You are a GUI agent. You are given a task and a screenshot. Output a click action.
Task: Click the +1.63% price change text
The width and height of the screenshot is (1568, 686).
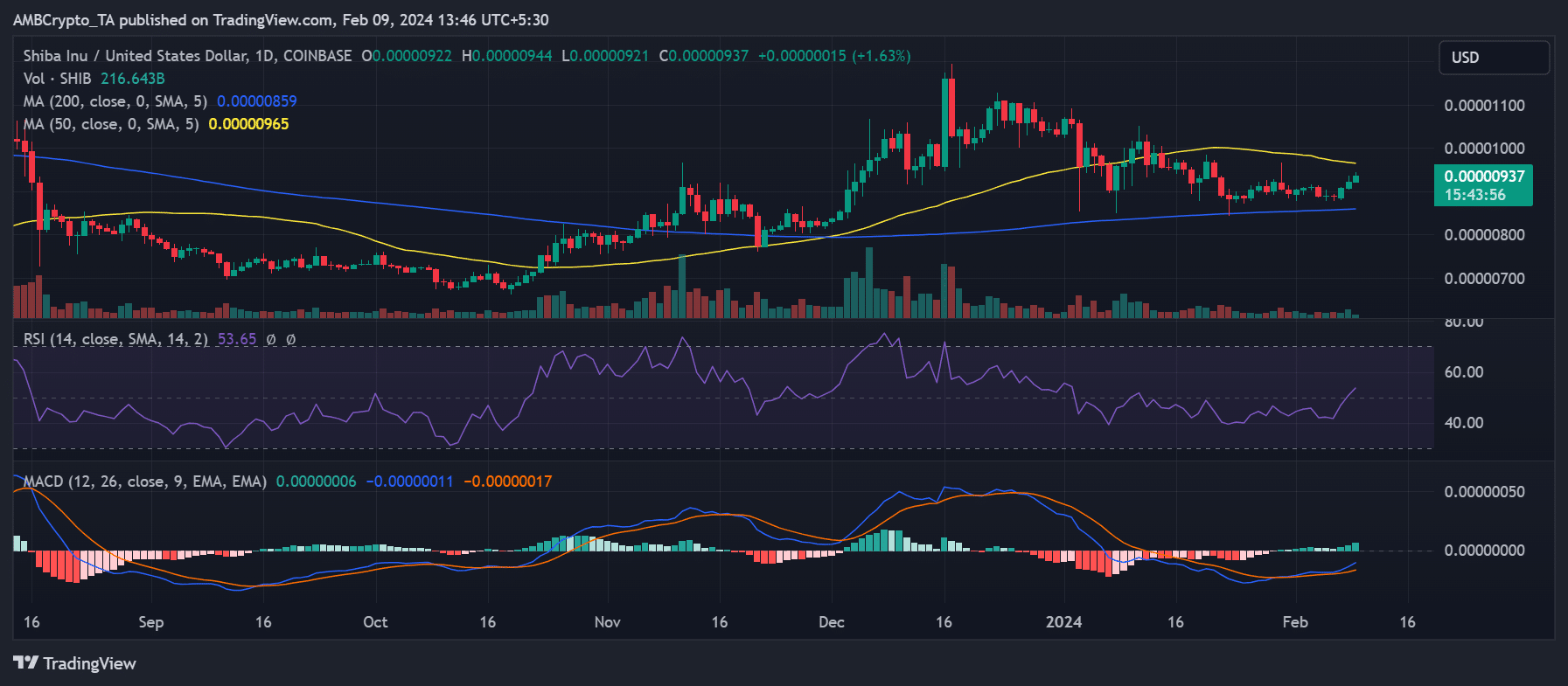coord(882,56)
